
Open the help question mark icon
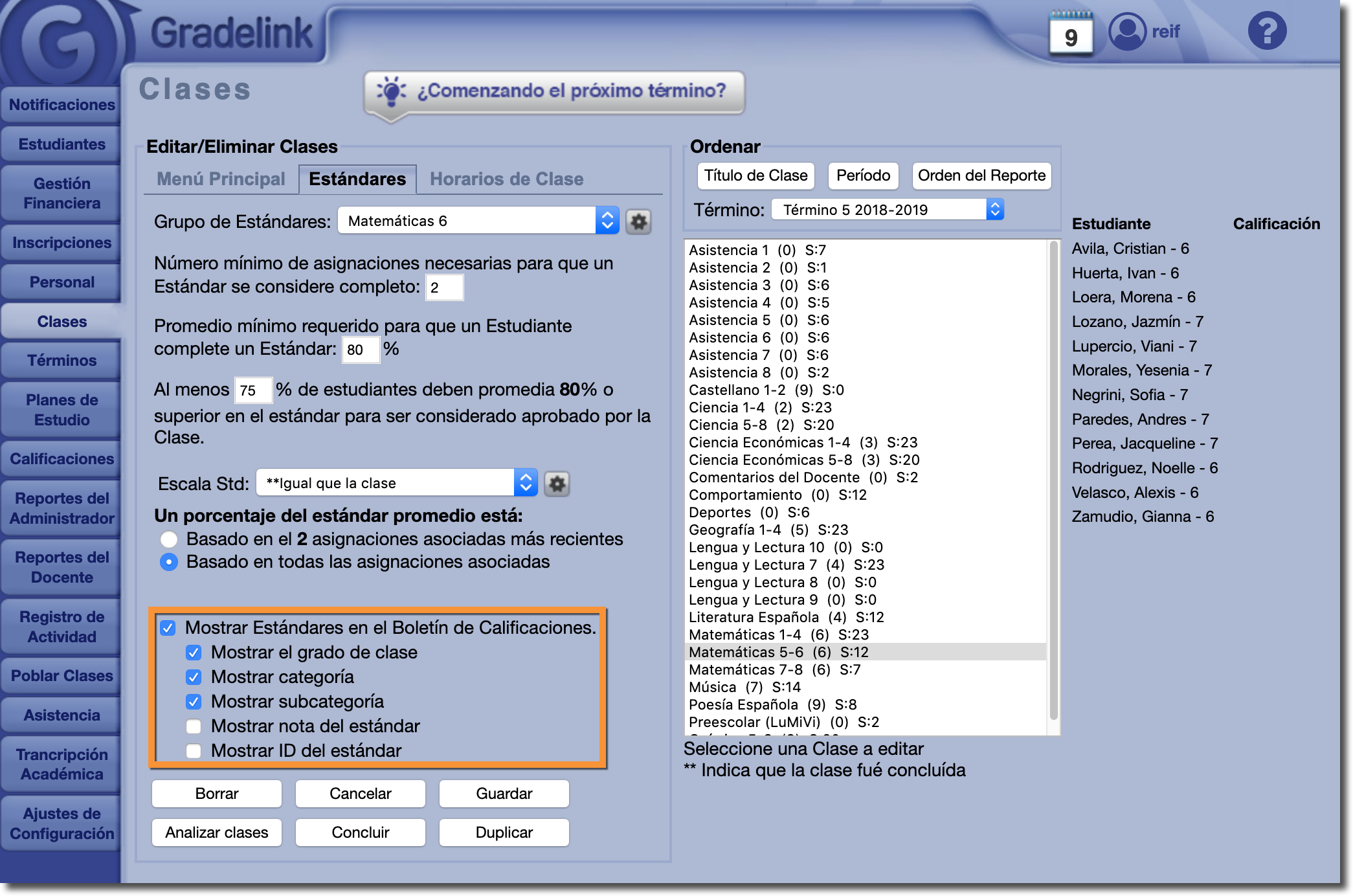pyautogui.click(x=1267, y=31)
